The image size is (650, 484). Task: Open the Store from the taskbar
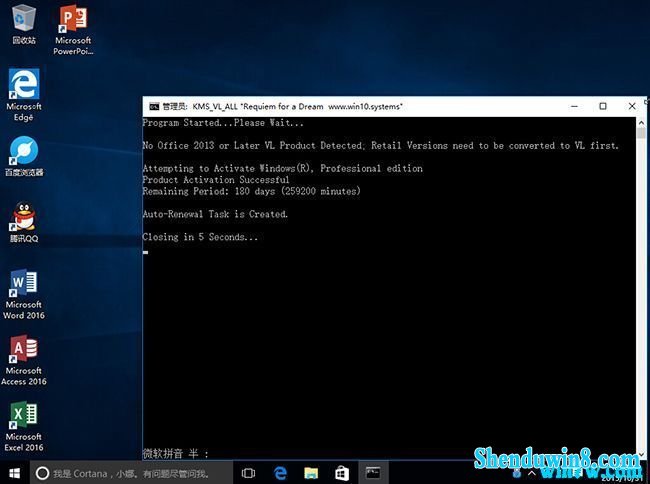[x=342, y=473]
